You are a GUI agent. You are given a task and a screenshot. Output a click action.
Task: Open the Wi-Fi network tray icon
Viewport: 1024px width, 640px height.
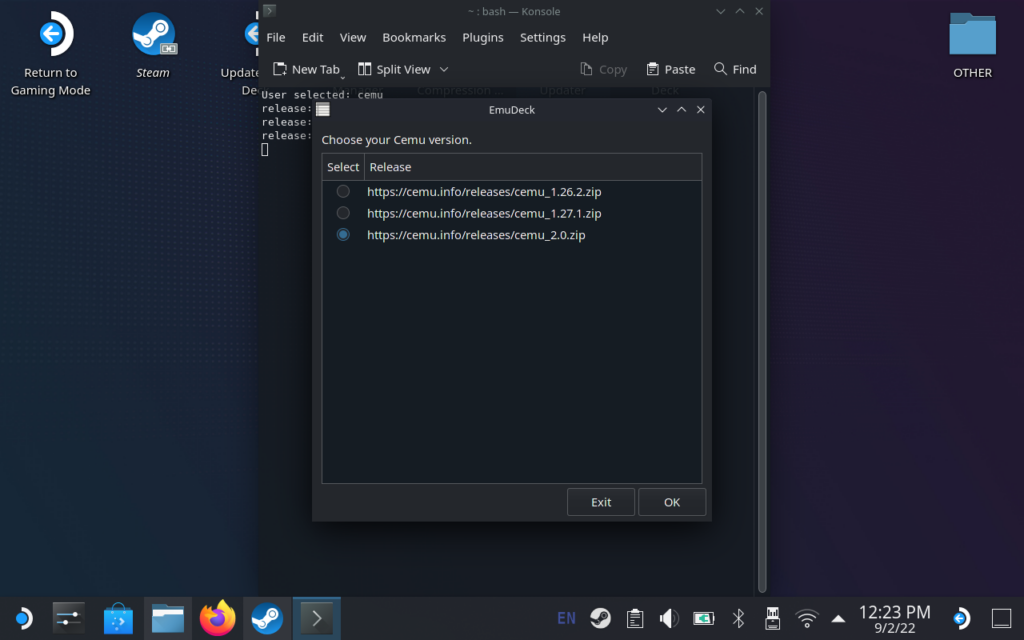click(x=807, y=618)
